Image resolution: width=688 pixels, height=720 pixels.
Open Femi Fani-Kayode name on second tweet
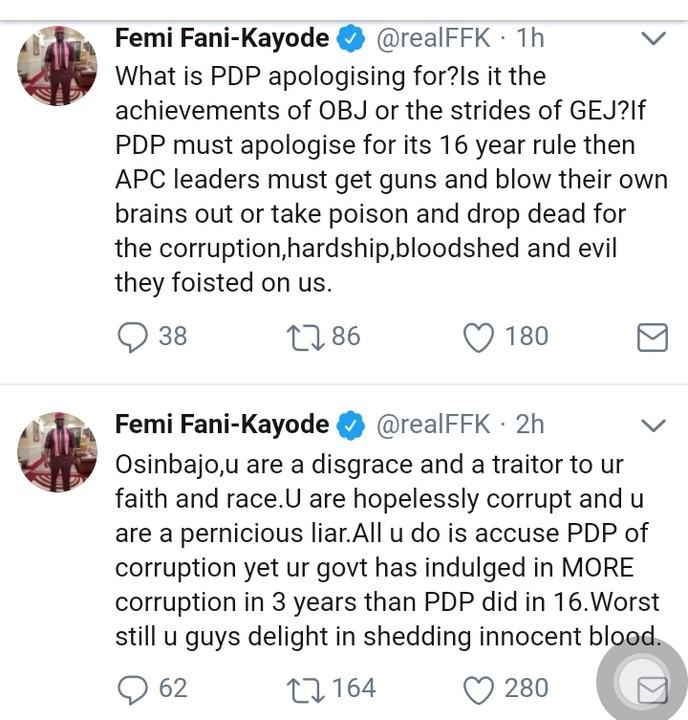point(222,424)
